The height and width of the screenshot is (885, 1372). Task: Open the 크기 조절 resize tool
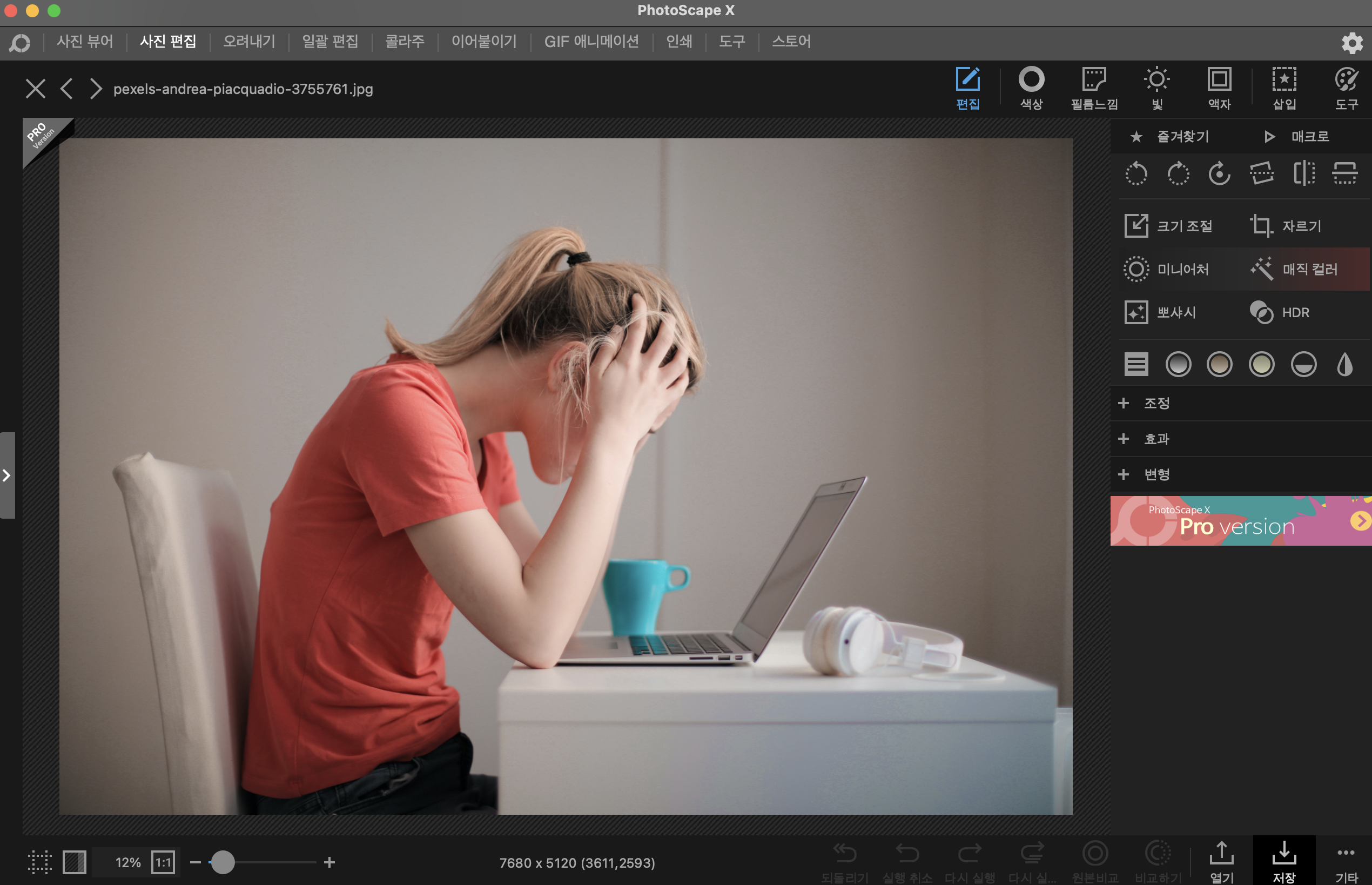1168,226
